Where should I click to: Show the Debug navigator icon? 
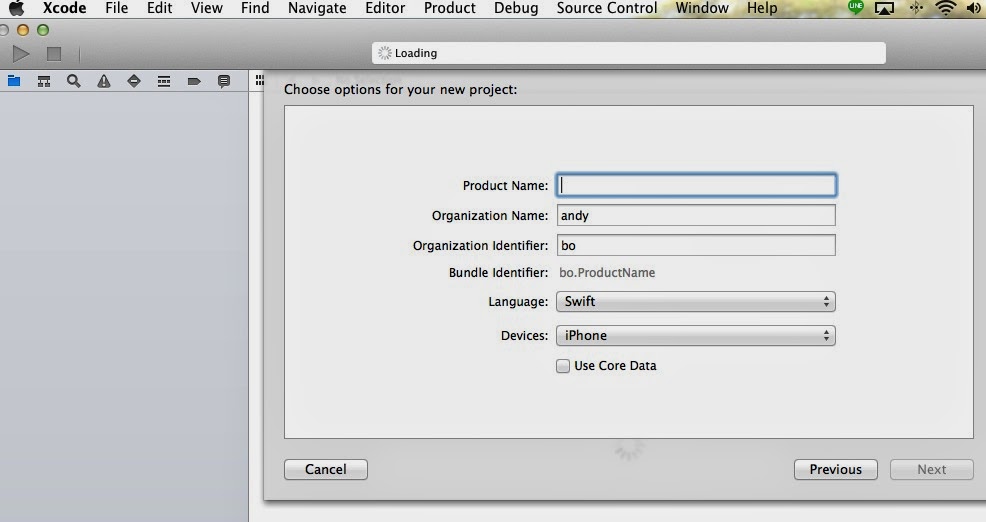pyautogui.click(x=164, y=82)
